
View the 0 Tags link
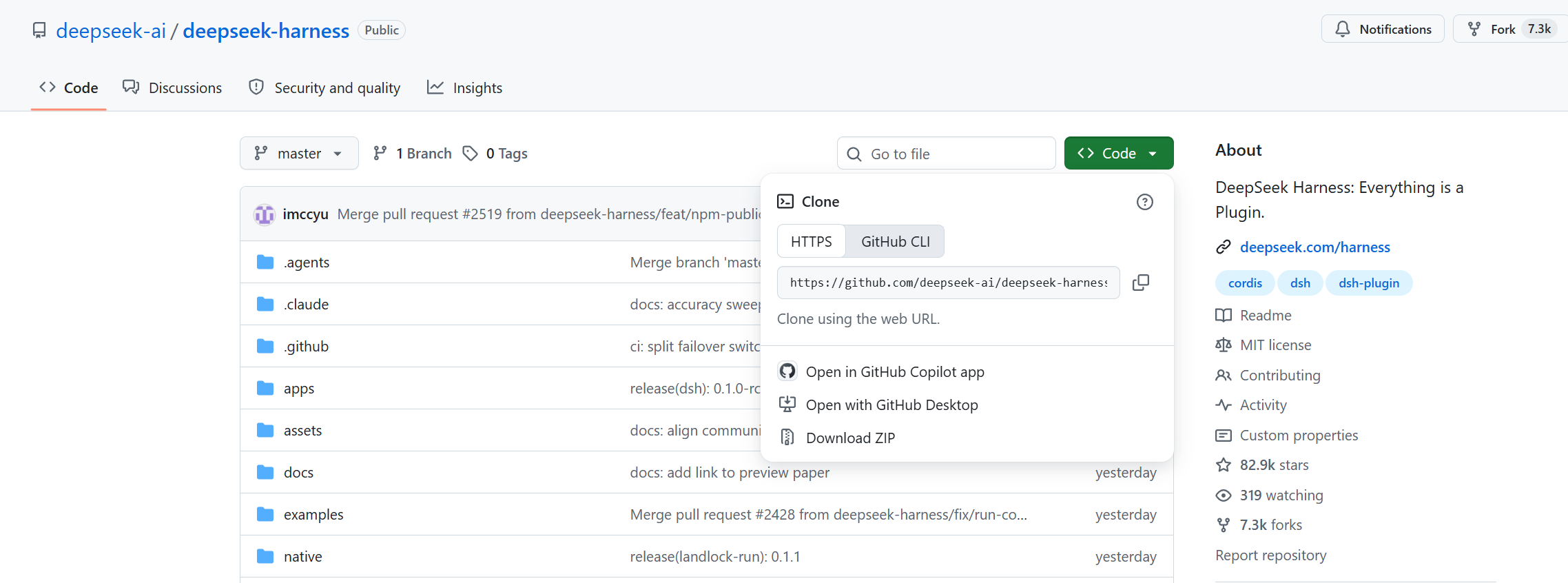(x=495, y=153)
